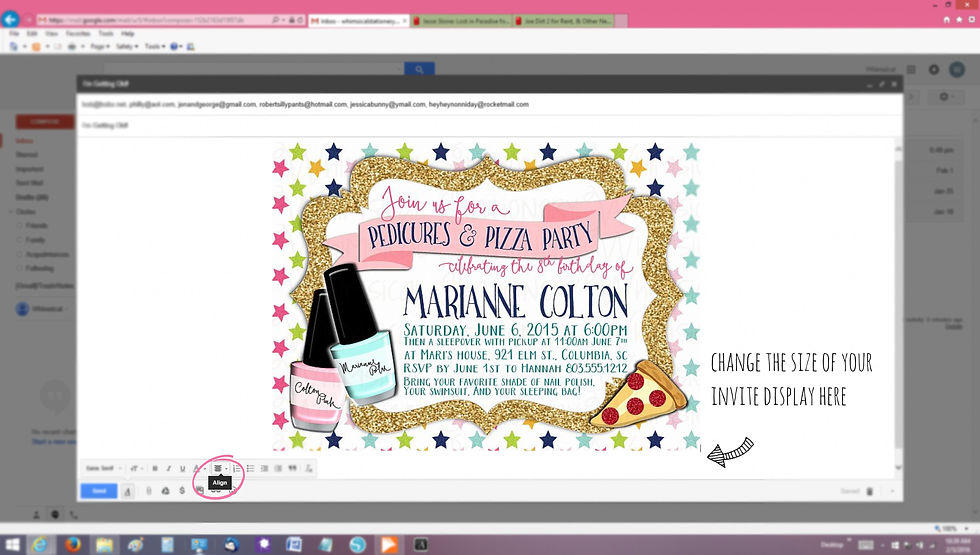The height and width of the screenshot is (555, 980).
Task: Click the print icon in command bar
Action: coord(72,46)
